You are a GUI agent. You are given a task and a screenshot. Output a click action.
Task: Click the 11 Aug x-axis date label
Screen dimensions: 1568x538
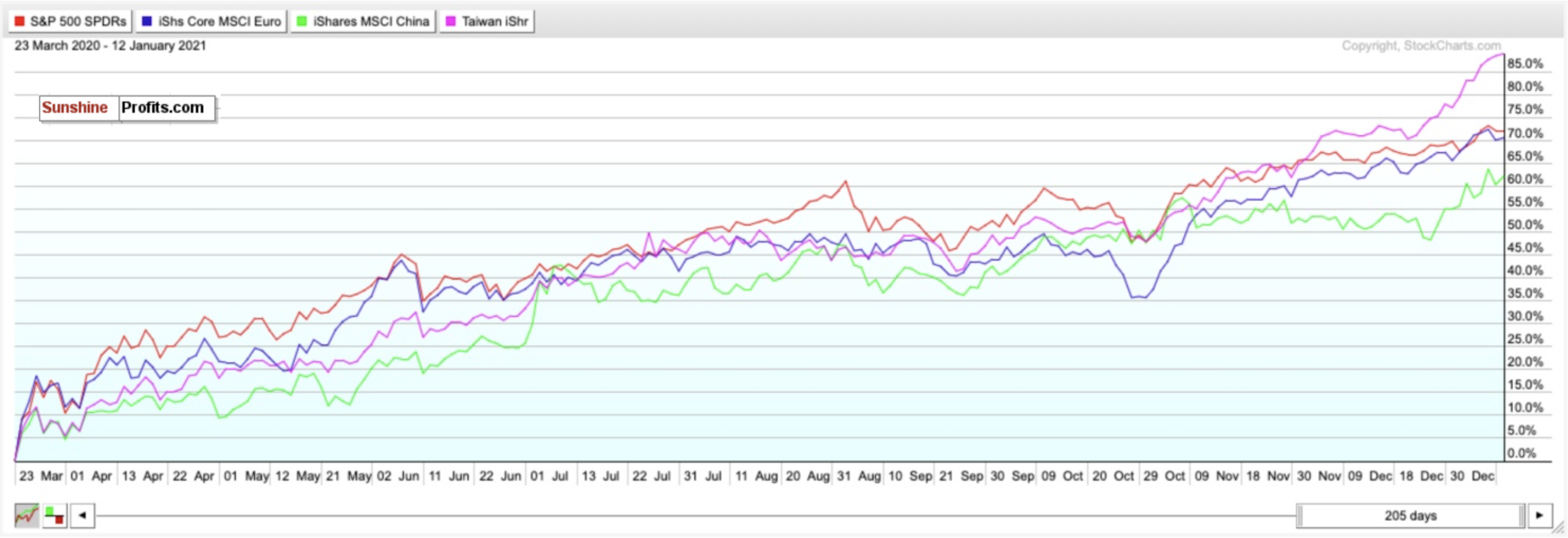(757, 476)
